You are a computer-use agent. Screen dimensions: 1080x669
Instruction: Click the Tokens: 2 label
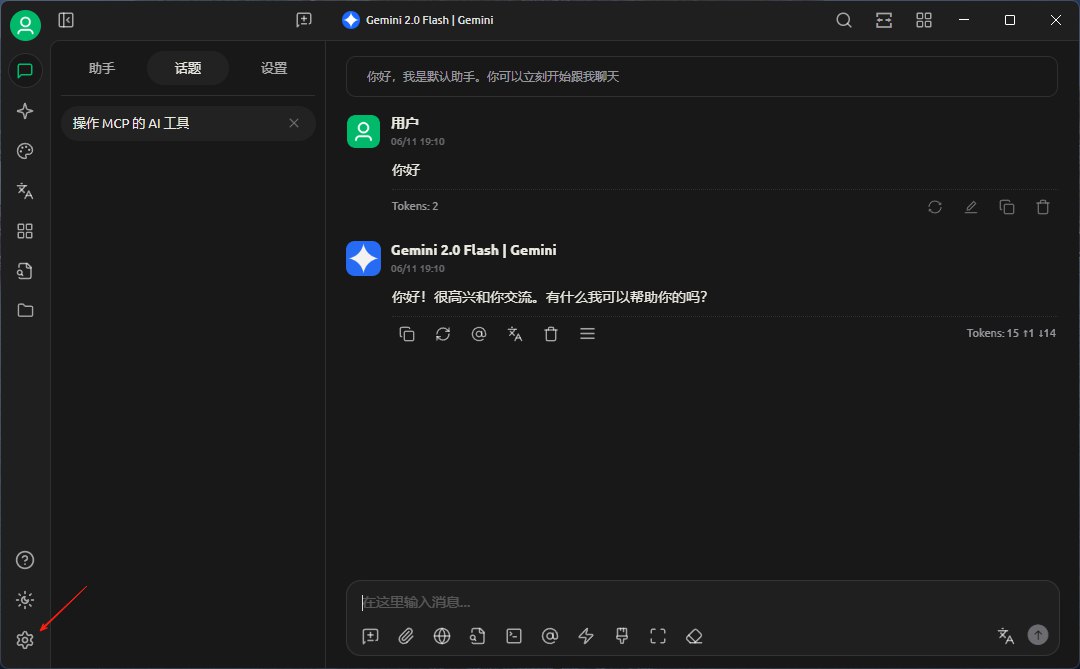point(415,206)
